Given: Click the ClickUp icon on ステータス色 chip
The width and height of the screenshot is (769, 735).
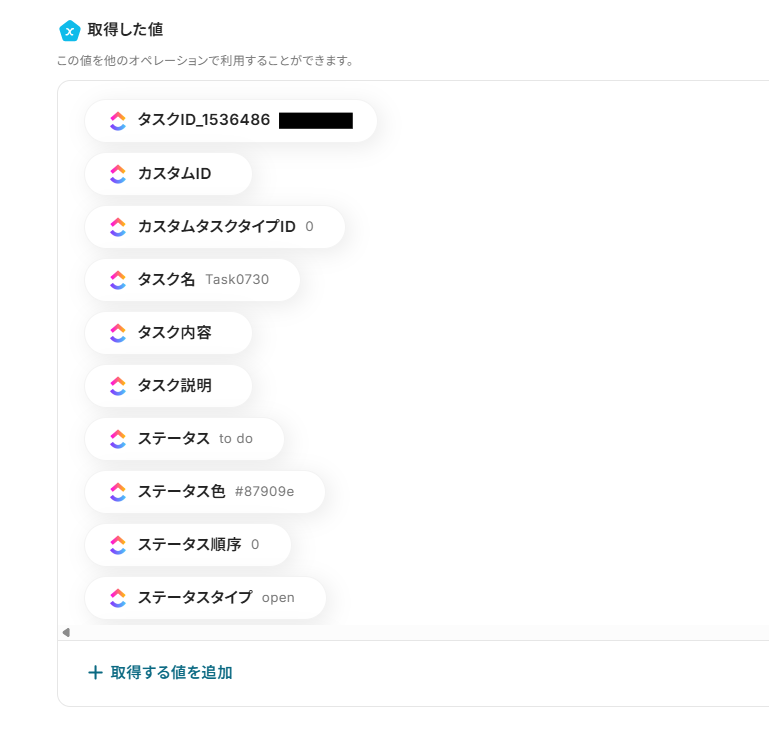Looking at the screenshot, I should pyautogui.click(x=118, y=492).
